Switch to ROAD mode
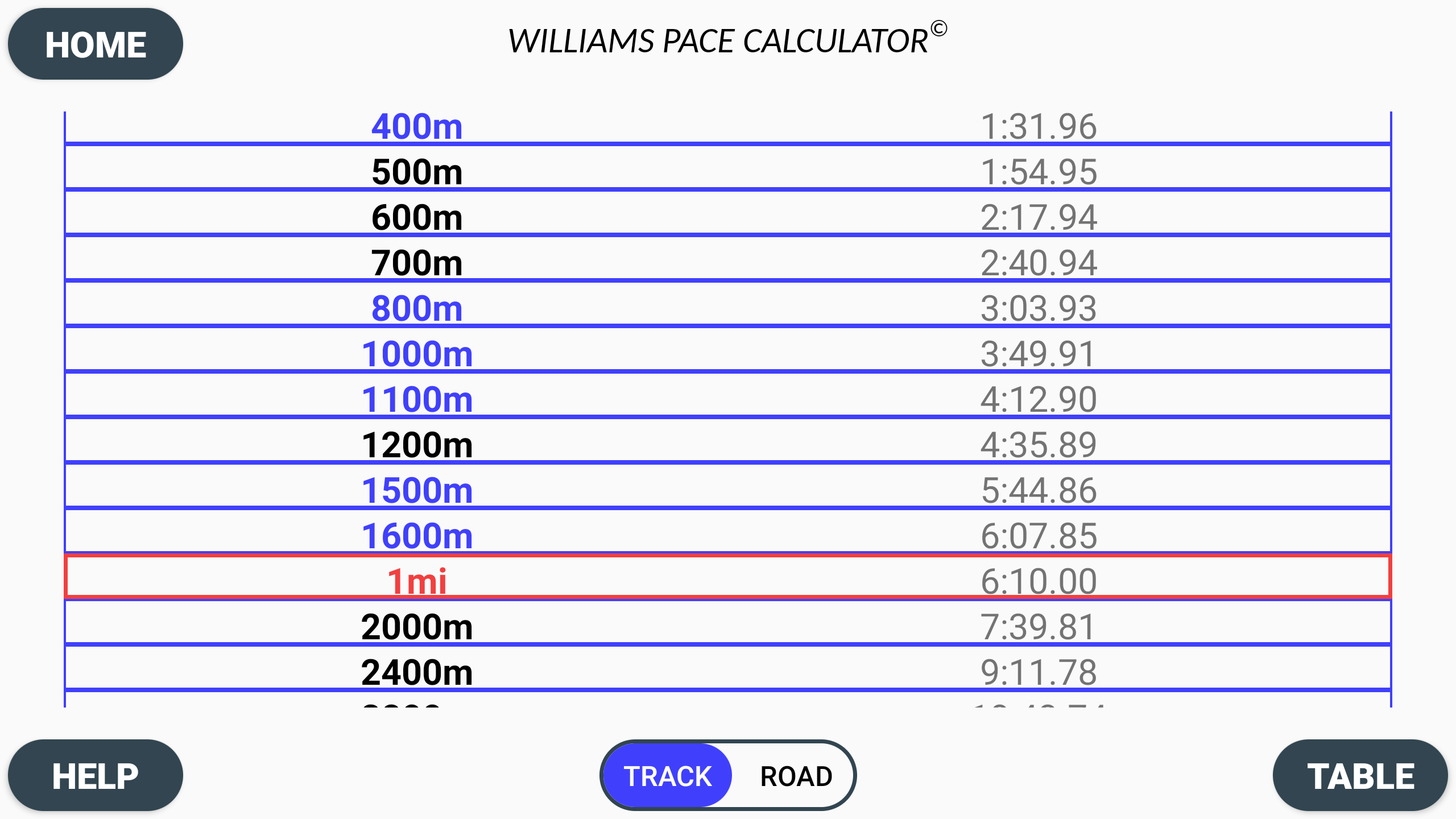This screenshot has height=819, width=1456. coord(794,774)
